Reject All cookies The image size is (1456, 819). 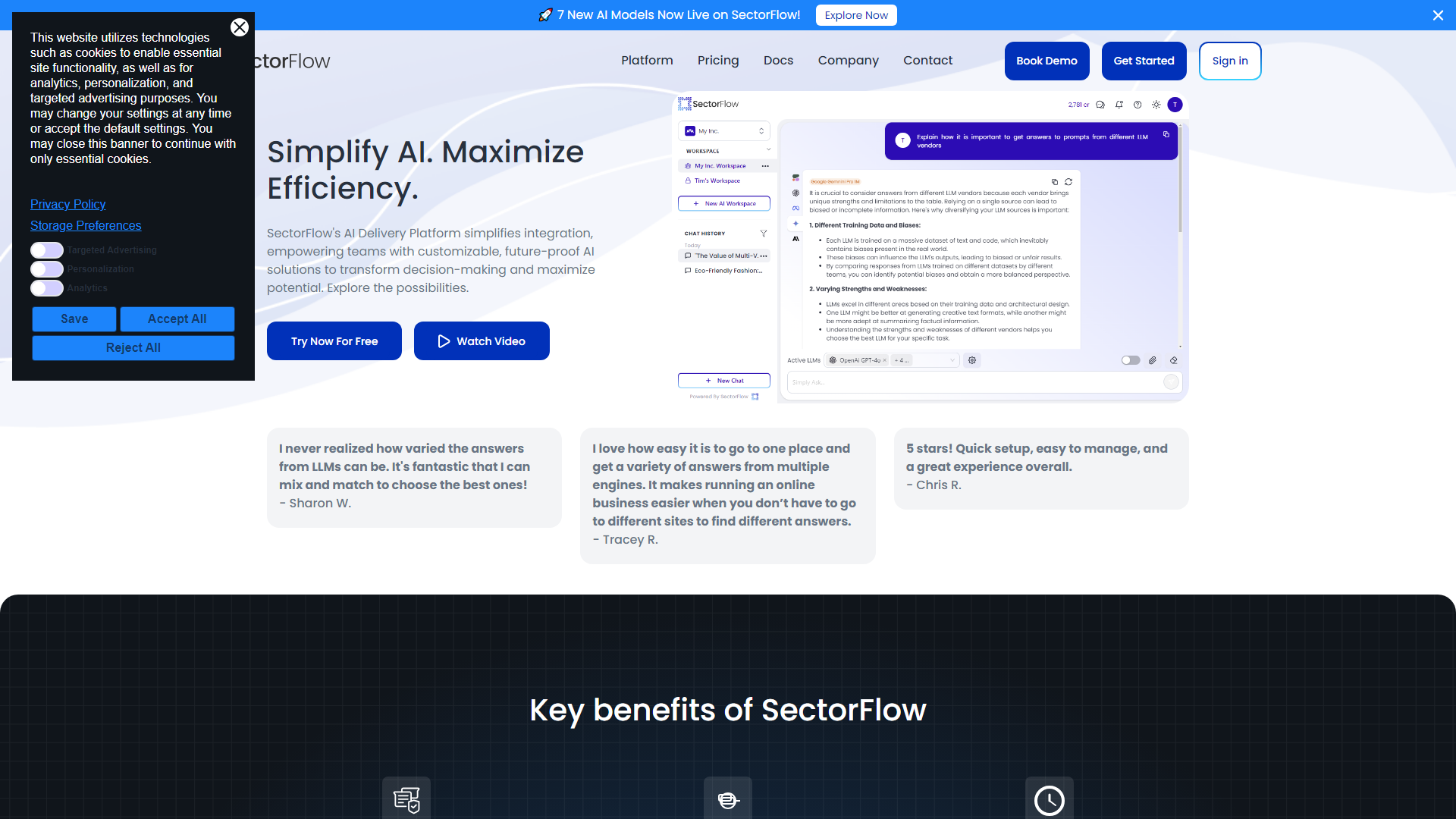133,348
